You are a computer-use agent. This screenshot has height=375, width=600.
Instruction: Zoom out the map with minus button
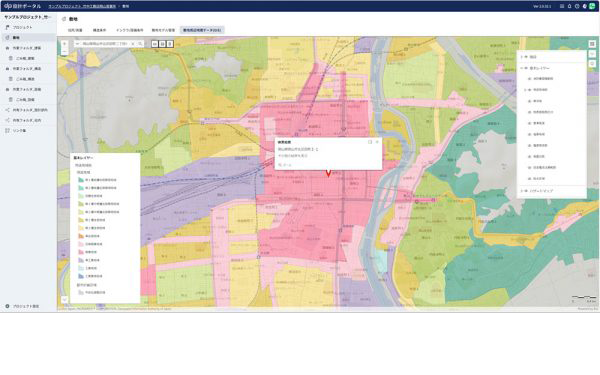[x=64, y=52]
